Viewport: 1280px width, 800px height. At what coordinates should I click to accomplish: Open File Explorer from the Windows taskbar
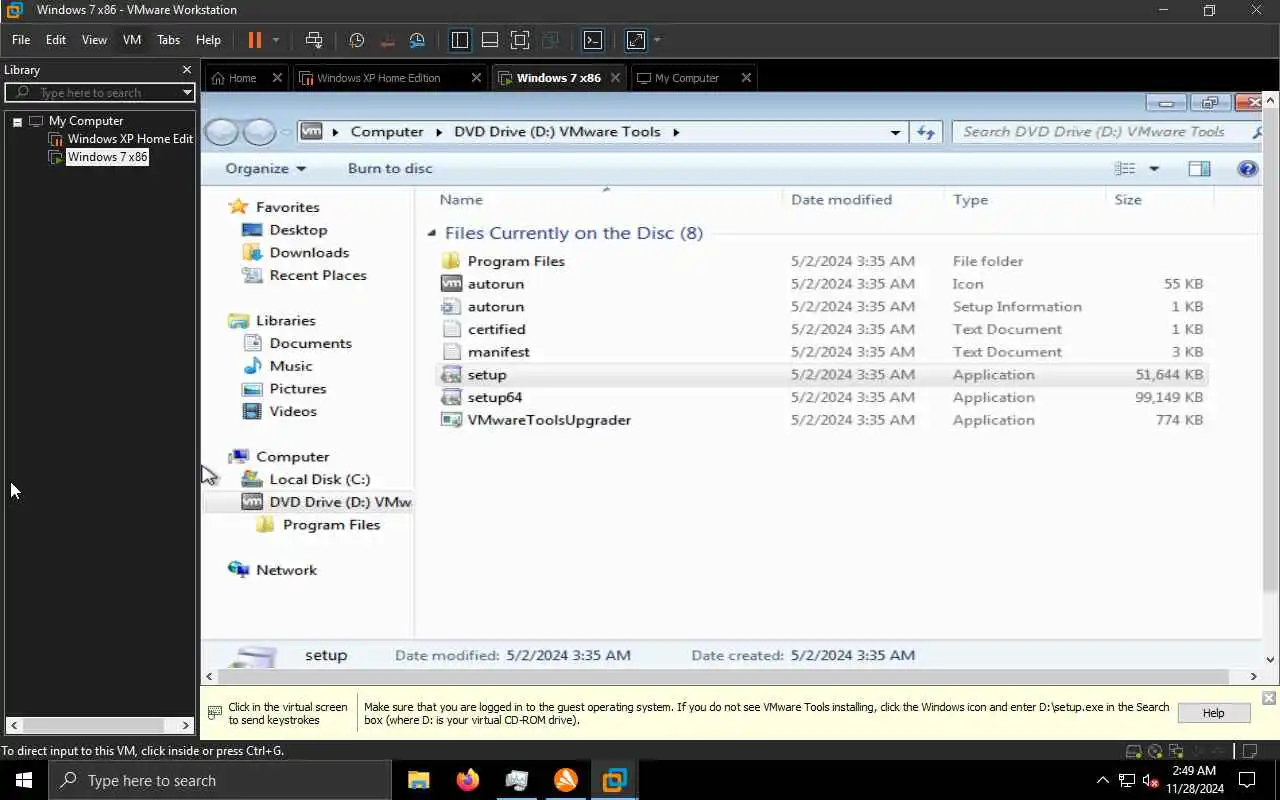pyautogui.click(x=418, y=780)
